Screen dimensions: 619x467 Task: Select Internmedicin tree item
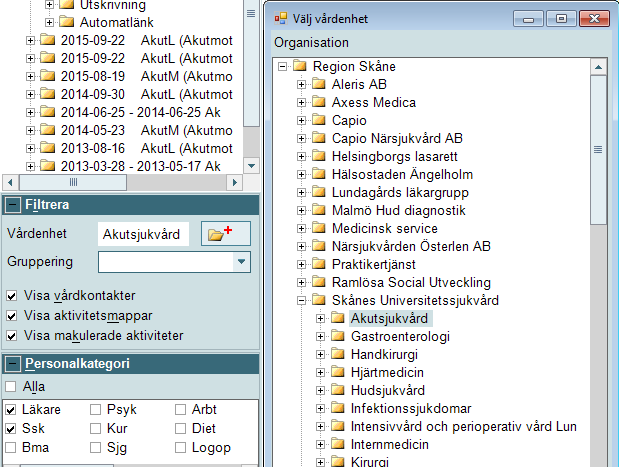point(390,444)
